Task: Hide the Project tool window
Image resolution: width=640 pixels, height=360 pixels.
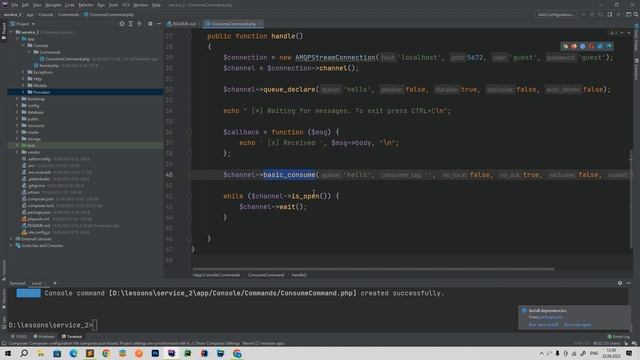Action: click(159, 24)
